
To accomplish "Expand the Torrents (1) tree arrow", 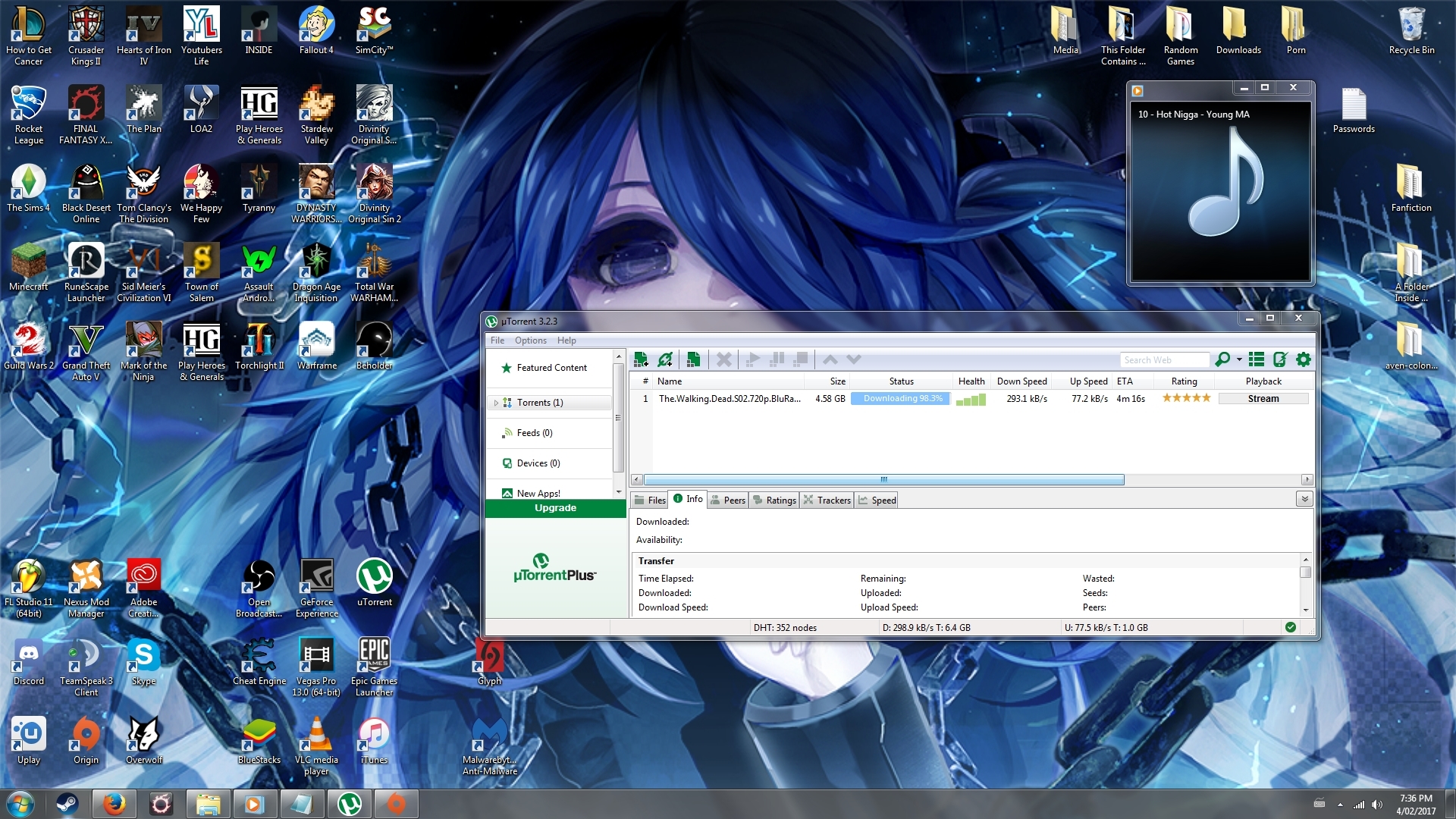I will (x=496, y=403).
